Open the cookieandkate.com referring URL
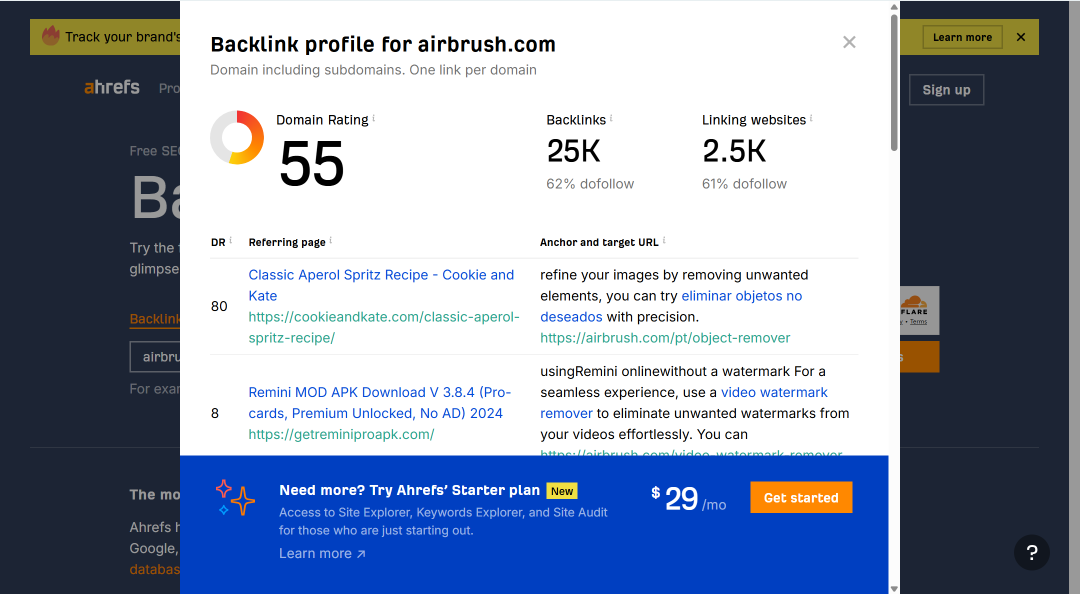The height and width of the screenshot is (594, 1080). point(384,327)
